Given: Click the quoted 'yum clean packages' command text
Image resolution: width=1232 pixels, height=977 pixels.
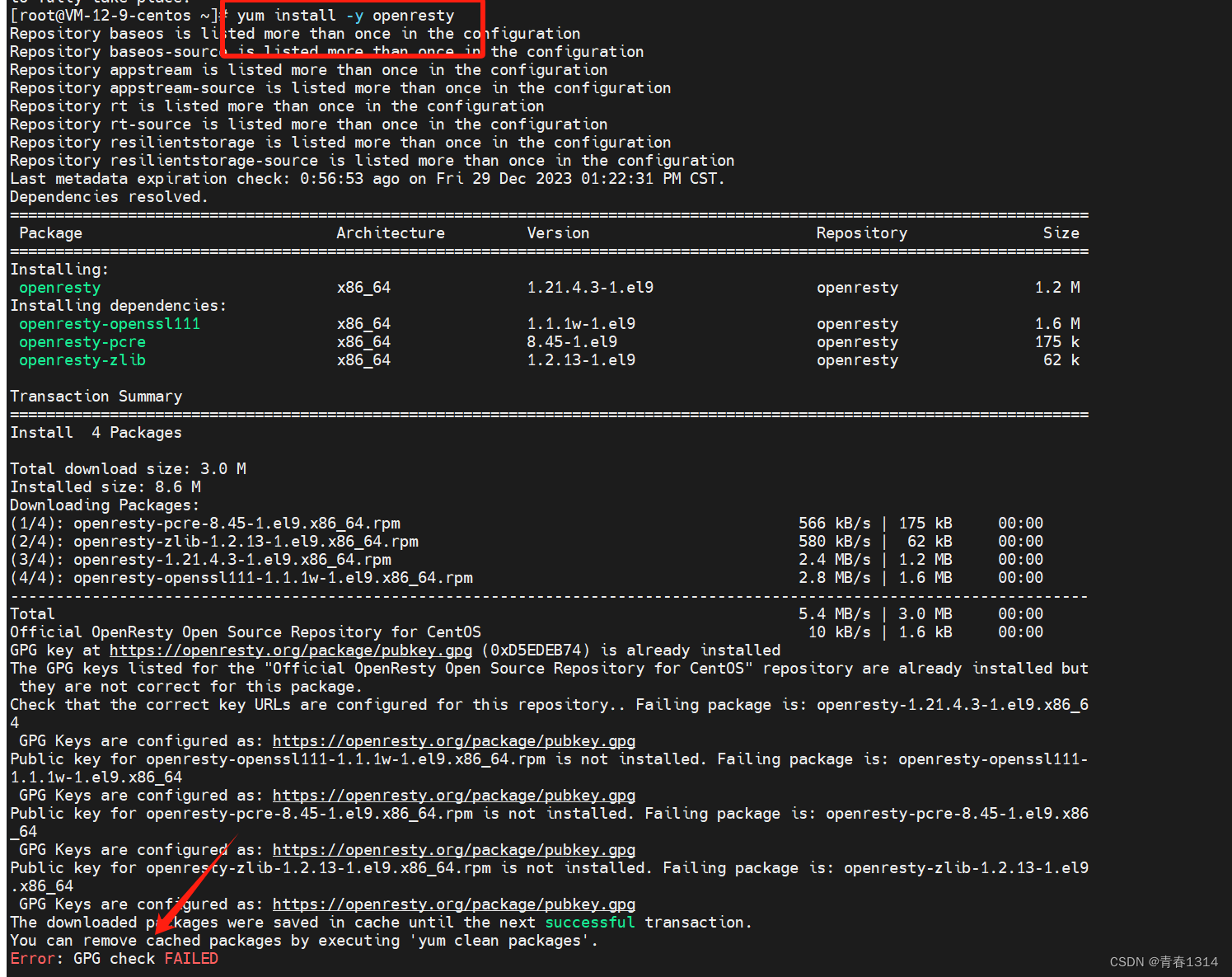Looking at the screenshot, I should point(499,941).
